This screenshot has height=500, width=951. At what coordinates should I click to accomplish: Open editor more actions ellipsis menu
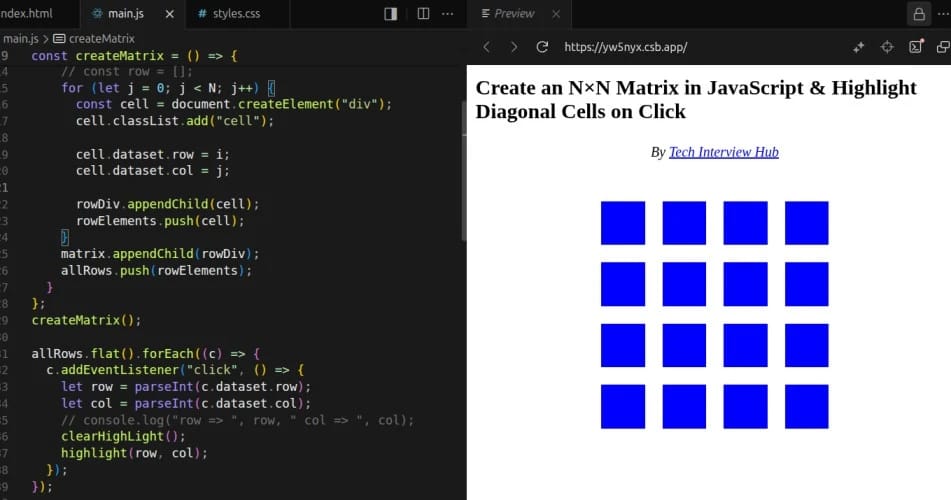[448, 13]
